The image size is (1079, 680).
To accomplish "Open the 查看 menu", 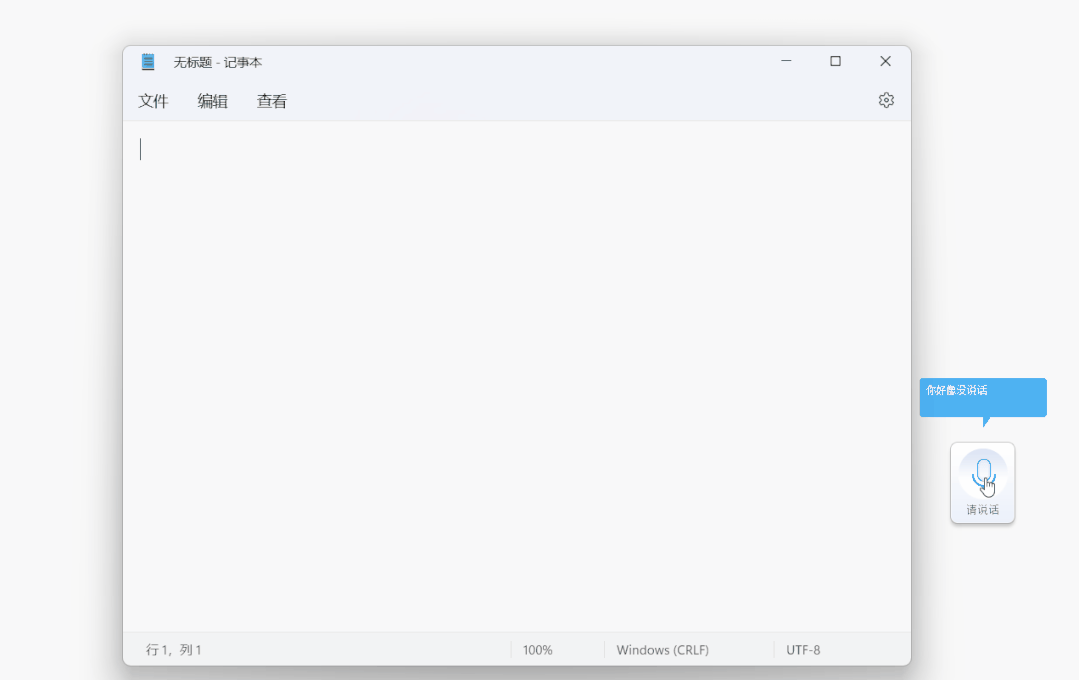I will pyautogui.click(x=271, y=101).
